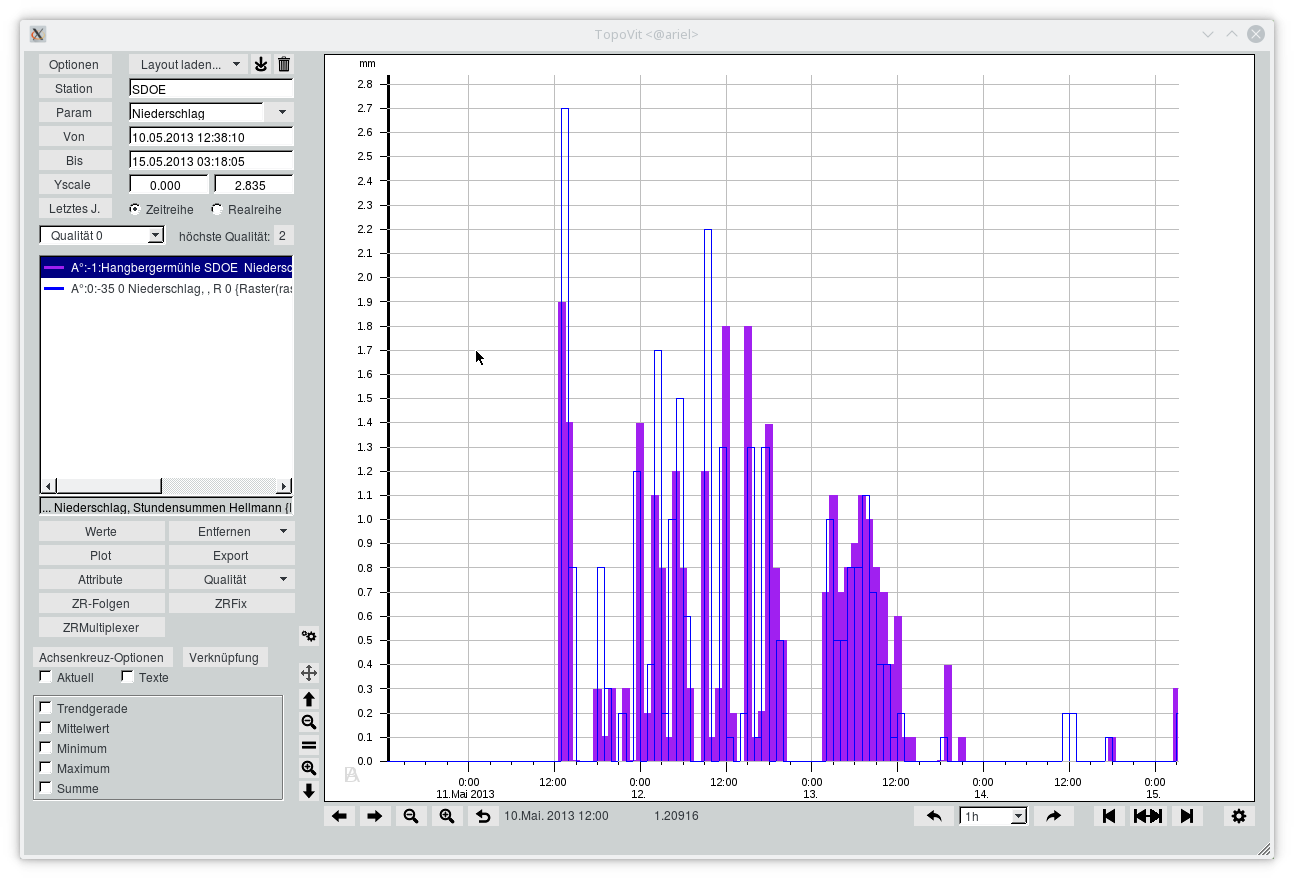Click the Letztes J. button
The height and width of the screenshot is (879, 1294).
click(74, 208)
